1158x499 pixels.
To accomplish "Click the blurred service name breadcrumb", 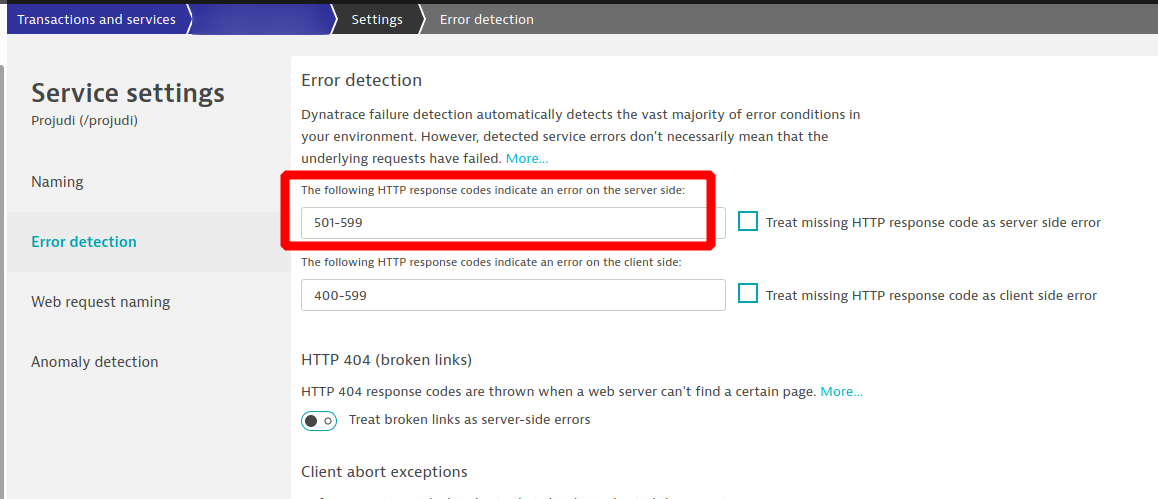I will 260,19.
